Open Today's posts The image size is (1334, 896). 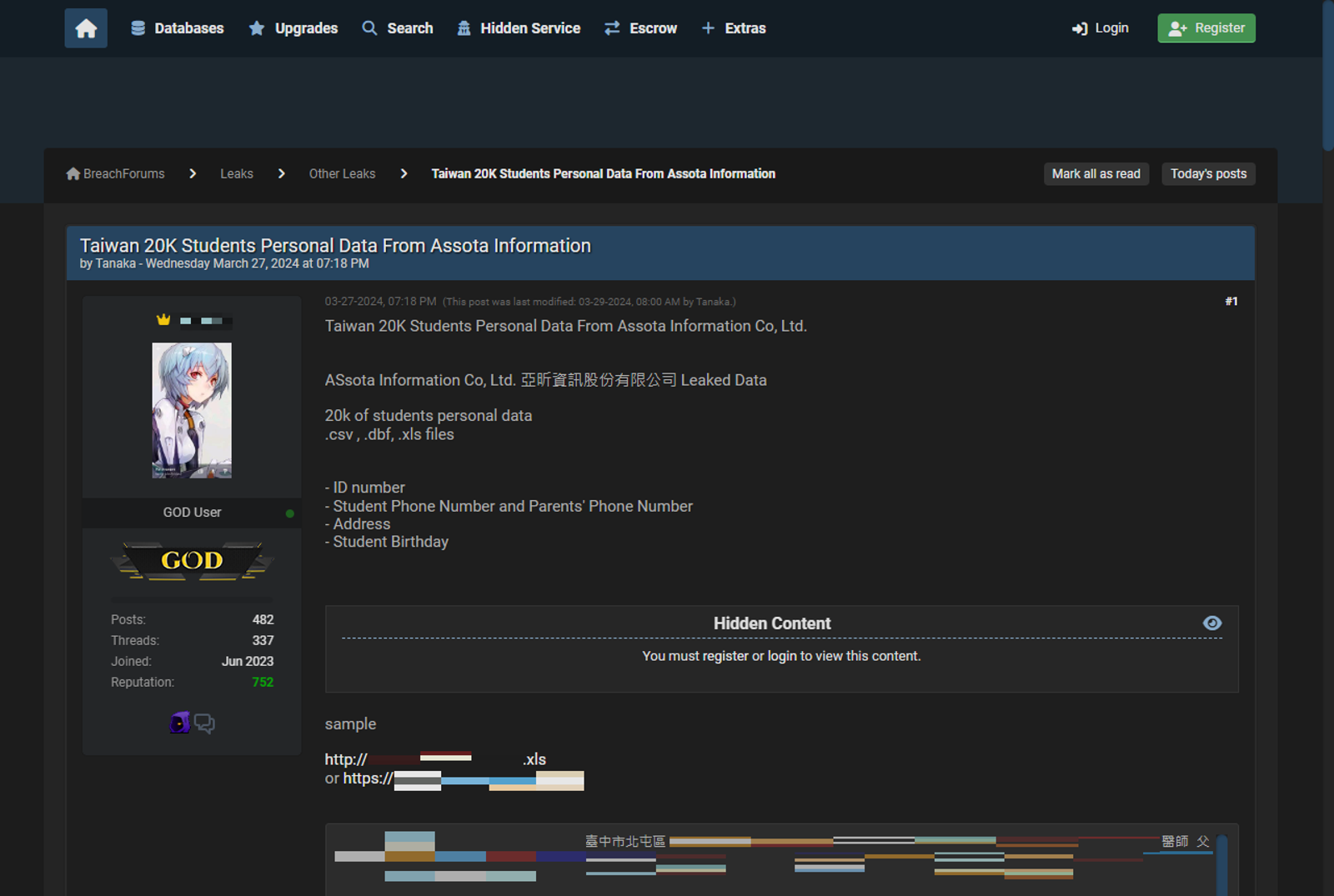pyautogui.click(x=1208, y=173)
